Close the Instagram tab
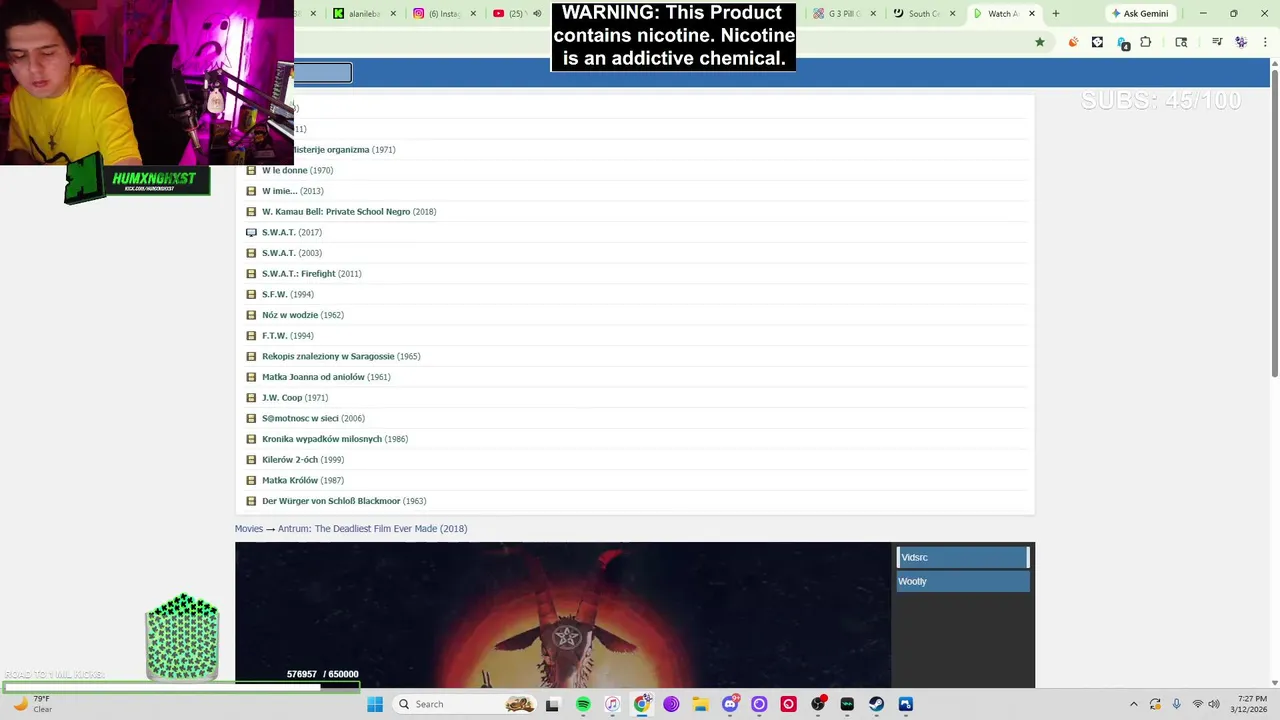 click(472, 14)
